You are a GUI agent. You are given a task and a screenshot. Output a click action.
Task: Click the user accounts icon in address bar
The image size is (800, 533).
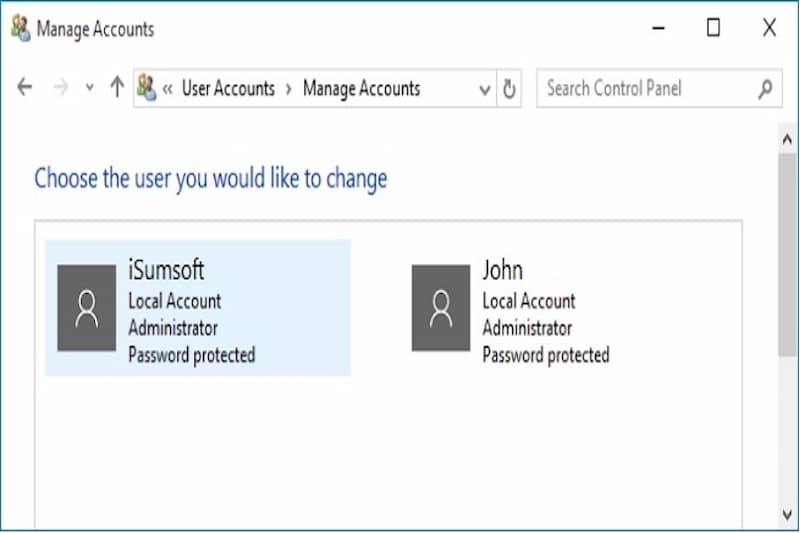(147, 88)
